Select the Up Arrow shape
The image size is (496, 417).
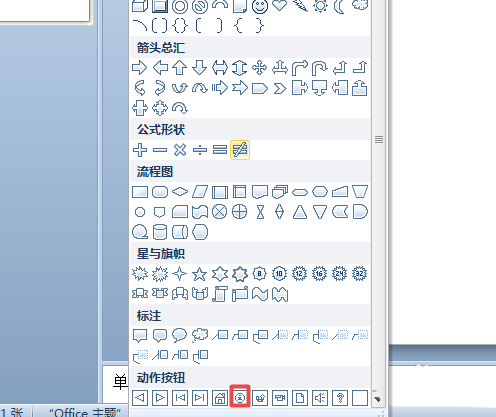(x=180, y=68)
